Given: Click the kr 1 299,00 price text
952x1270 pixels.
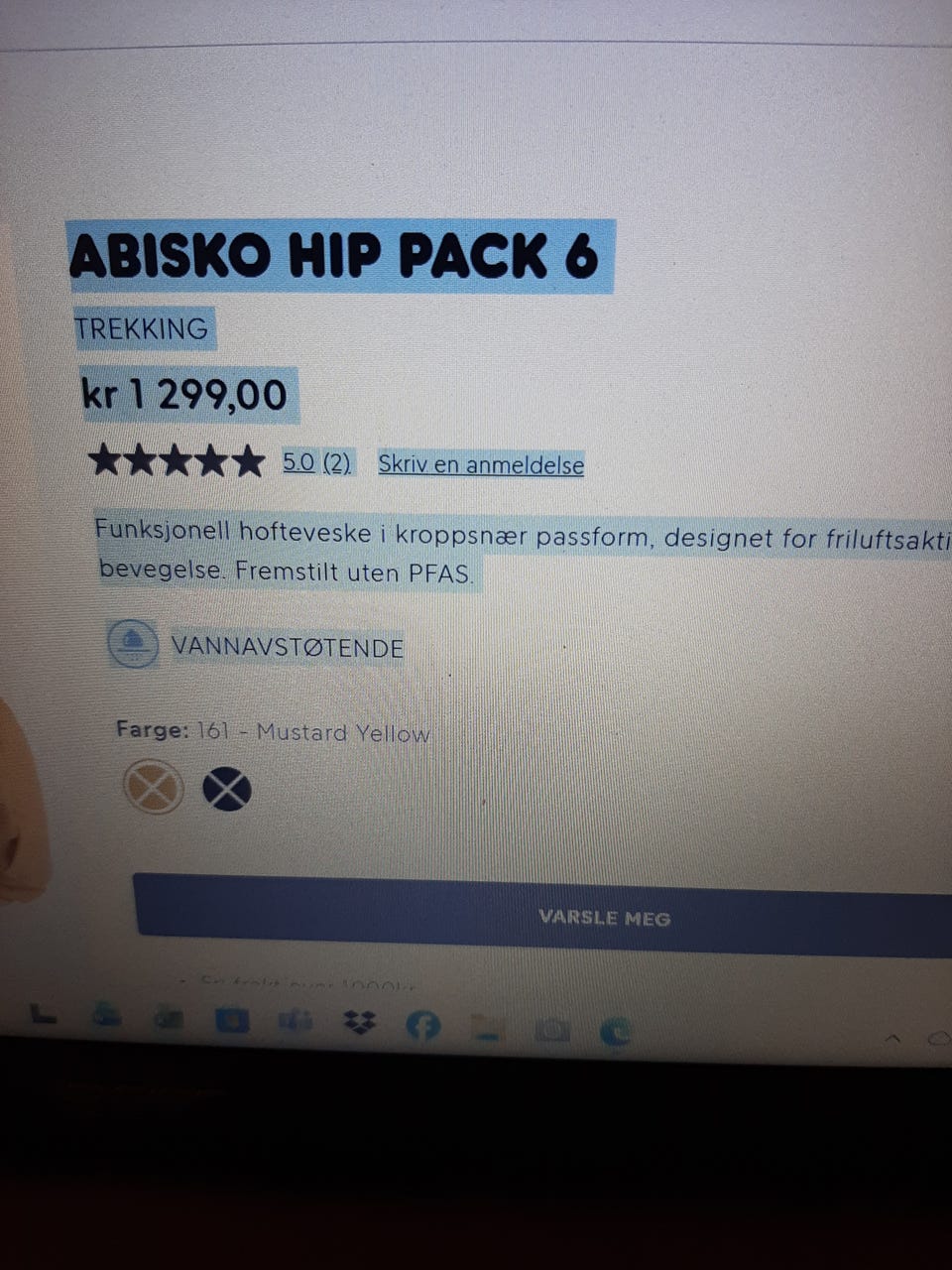Looking at the screenshot, I should click(x=184, y=394).
